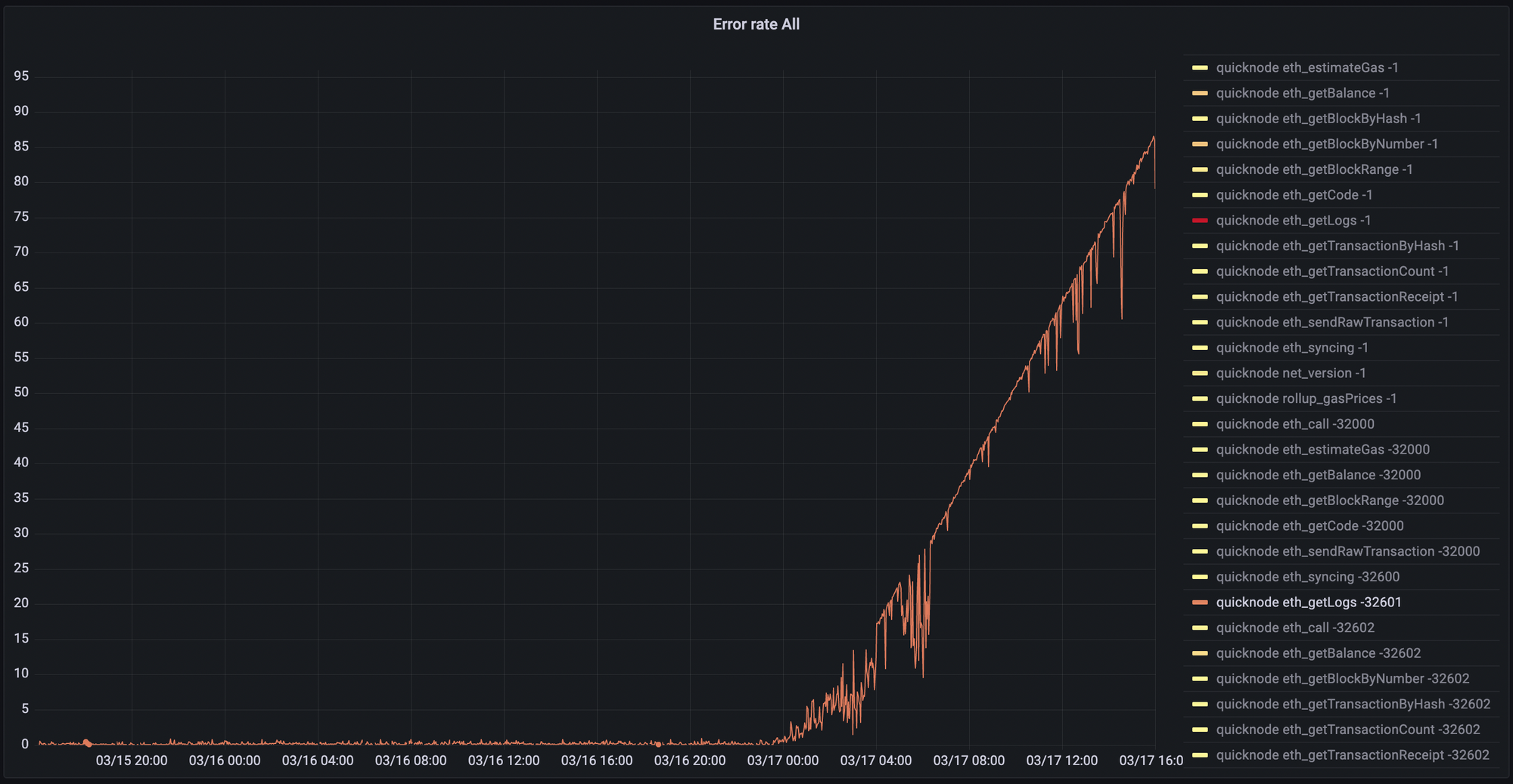The width and height of the screenshot is (1513, 784).
Task: Select highlighted legend series eth_getLogs -32601
Action: coord(1308,602)
